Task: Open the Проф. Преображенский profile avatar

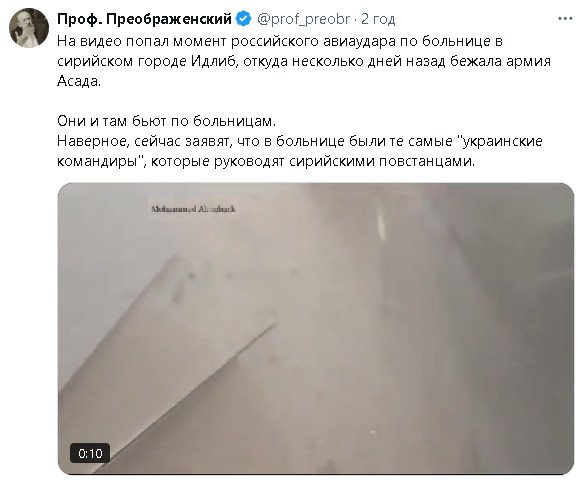Action: [29, 28]
